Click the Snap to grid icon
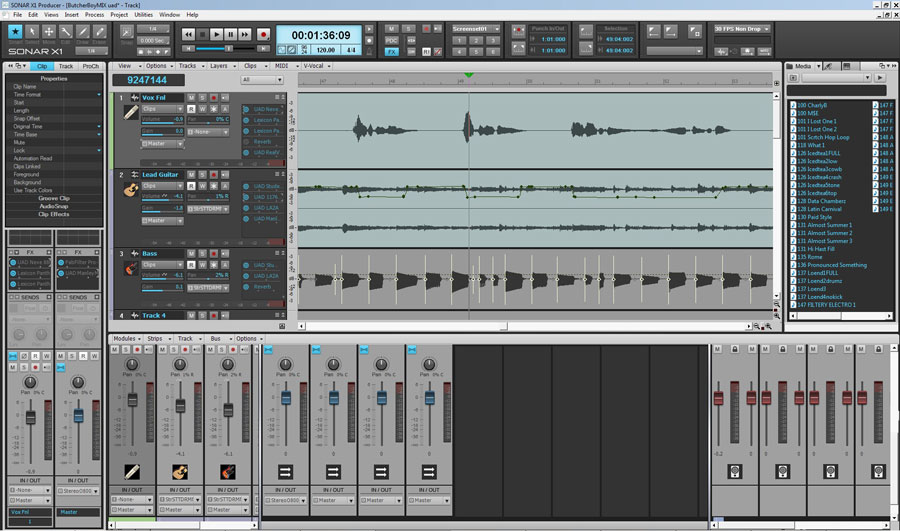This screenshot has width=900, height=531. click(x=126, y=32)
